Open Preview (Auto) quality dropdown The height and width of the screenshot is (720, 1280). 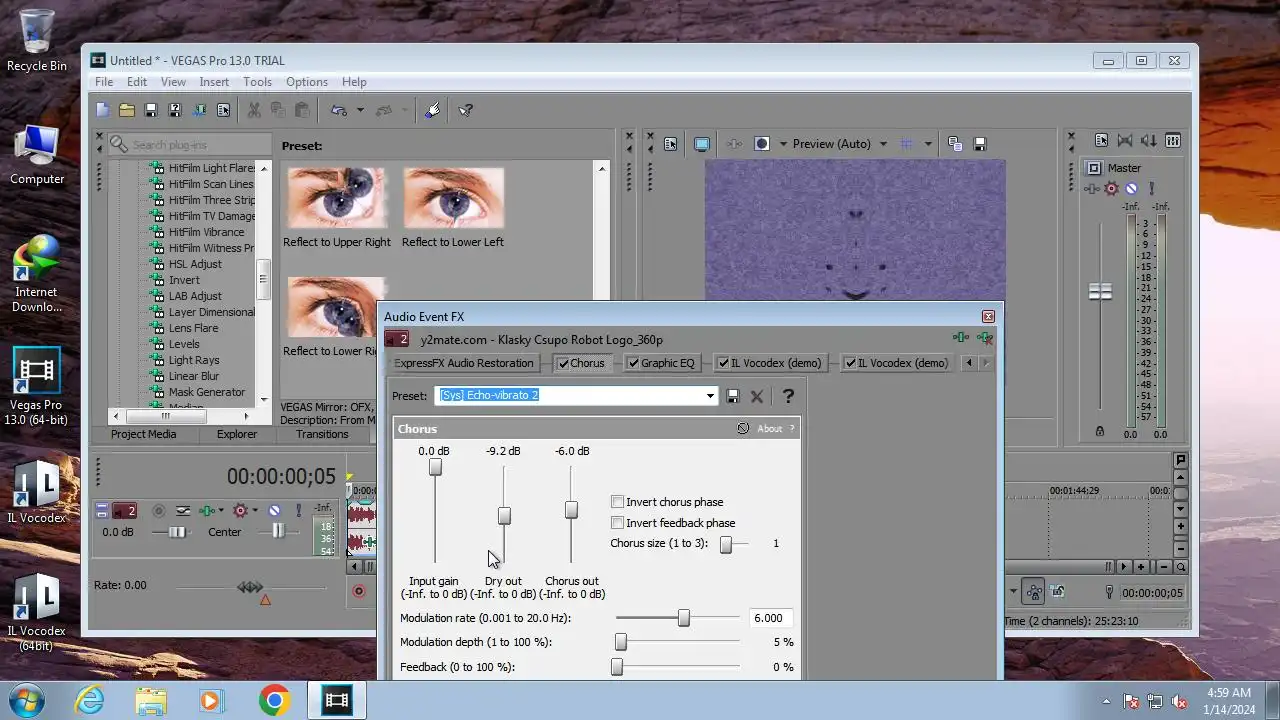[883, 144]
